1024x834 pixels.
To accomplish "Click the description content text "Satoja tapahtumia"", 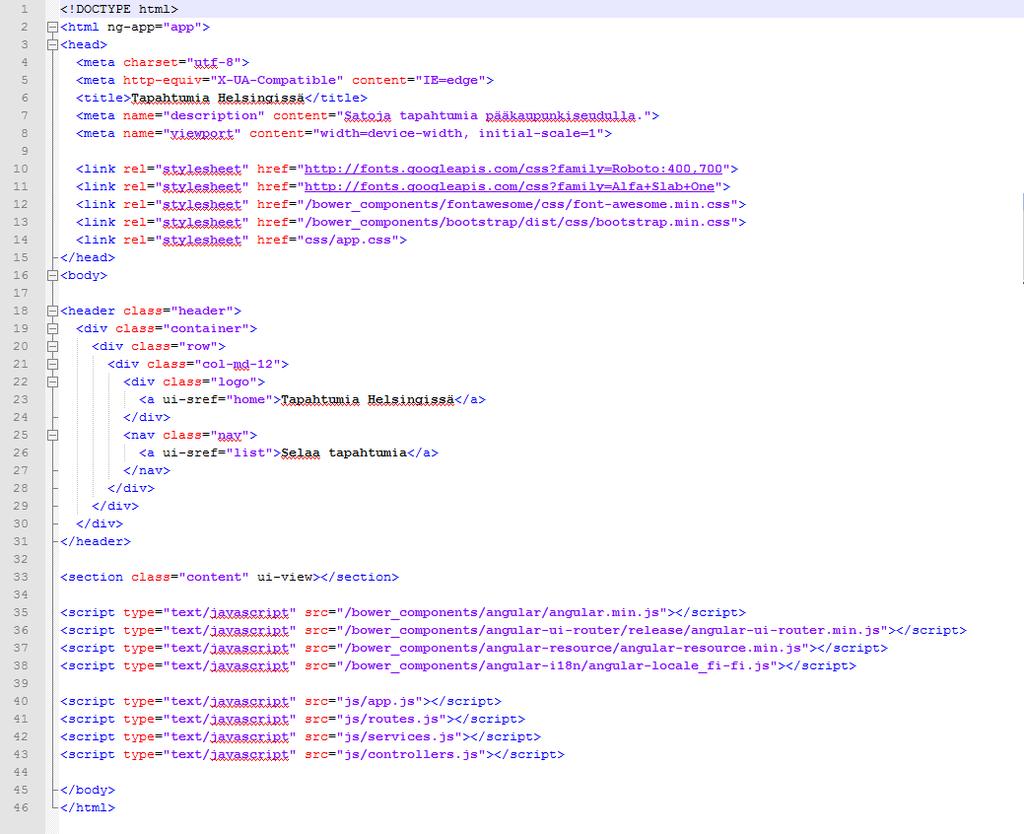I will (x=411, y=116).
